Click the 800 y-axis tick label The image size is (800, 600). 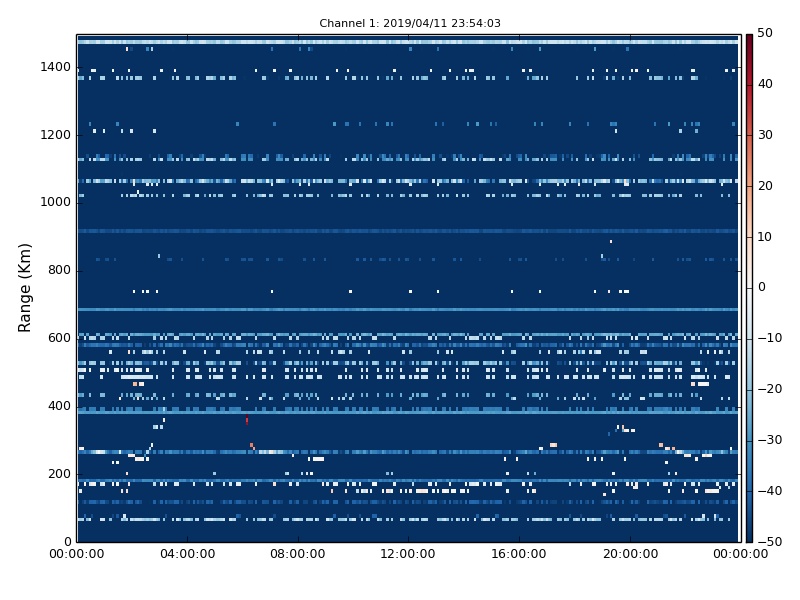59,270
